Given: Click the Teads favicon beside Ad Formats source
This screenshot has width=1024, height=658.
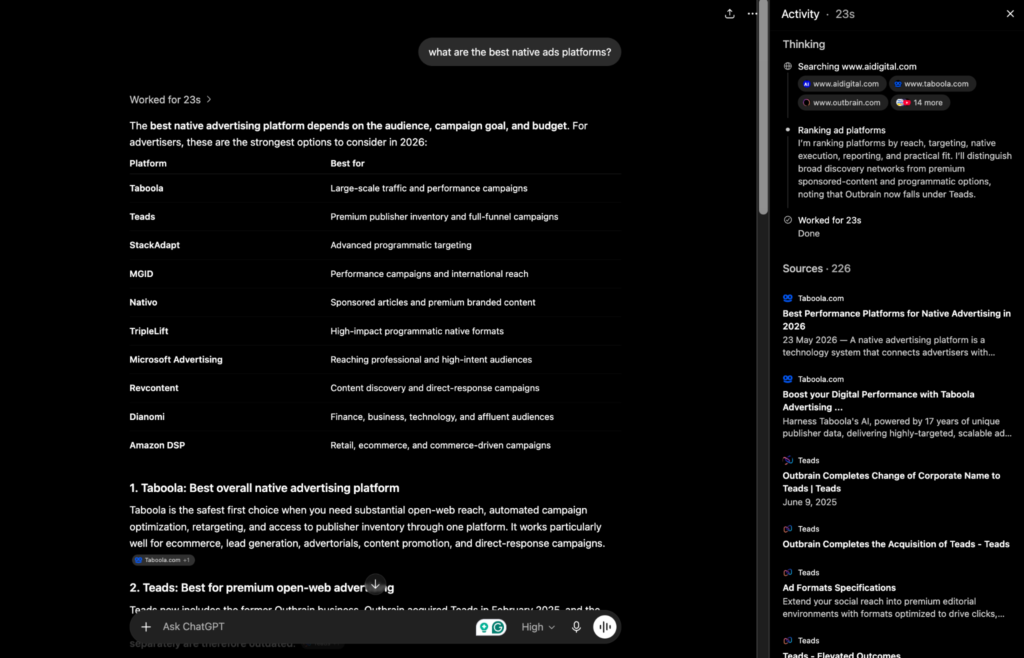Looking at the screenshot, I should pyautogui.click(x=788, y=572).
